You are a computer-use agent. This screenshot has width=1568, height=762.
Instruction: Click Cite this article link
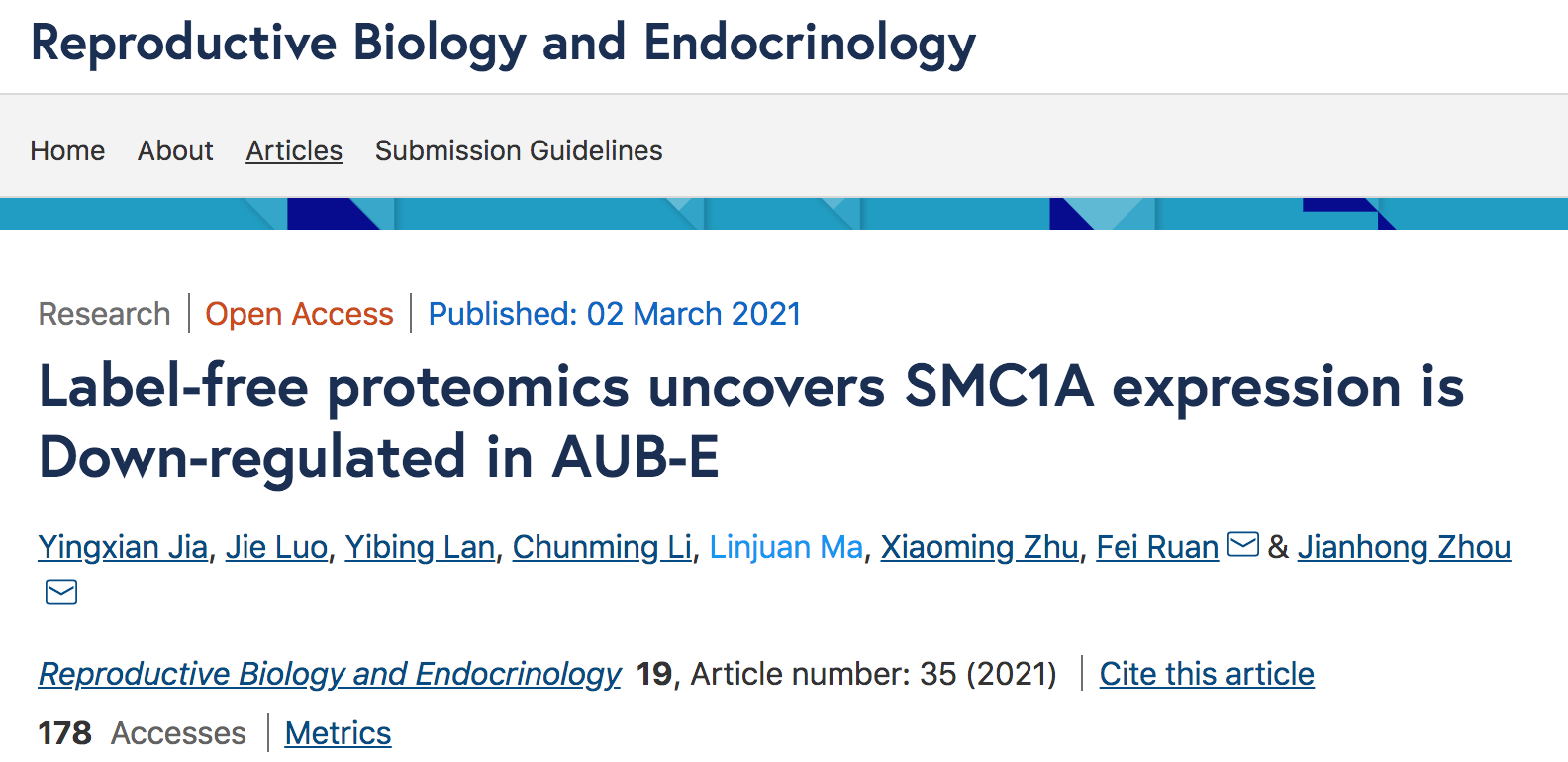click(1207, 674)
